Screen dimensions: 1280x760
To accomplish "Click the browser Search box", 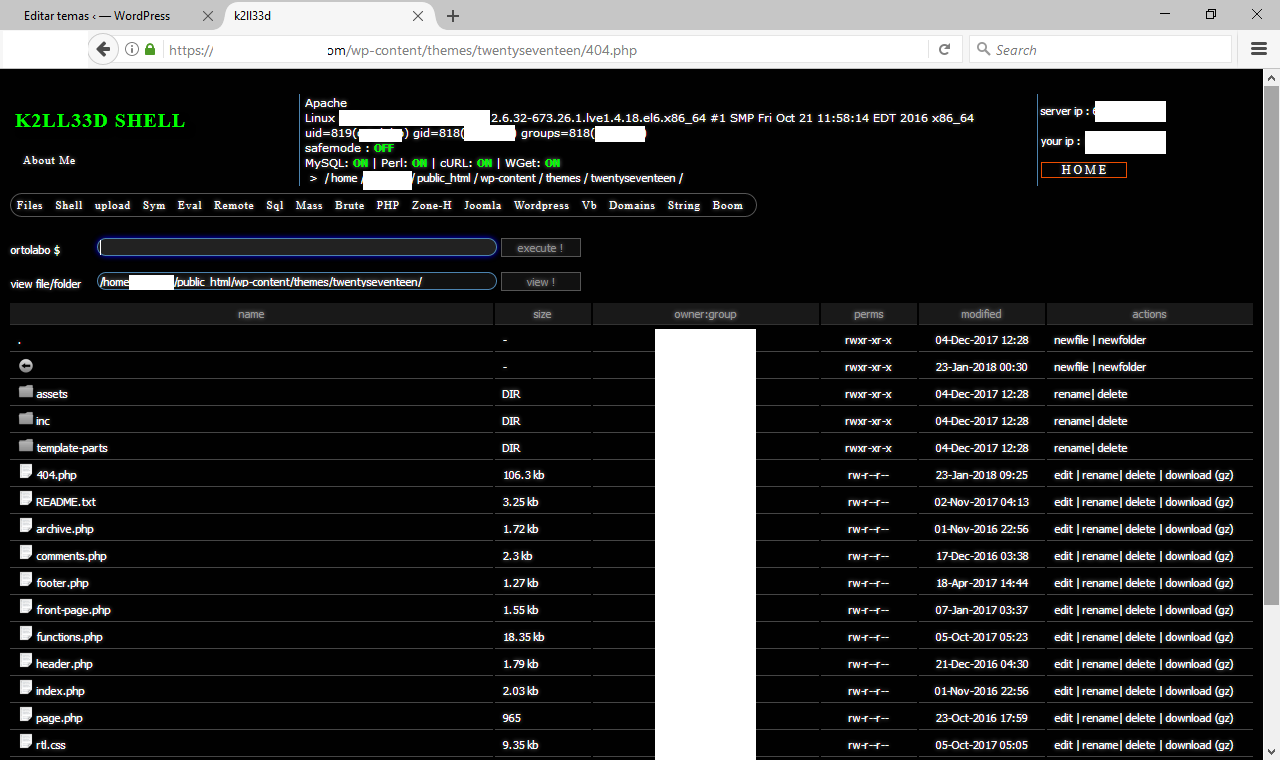I will click(x=1100, y=49).
